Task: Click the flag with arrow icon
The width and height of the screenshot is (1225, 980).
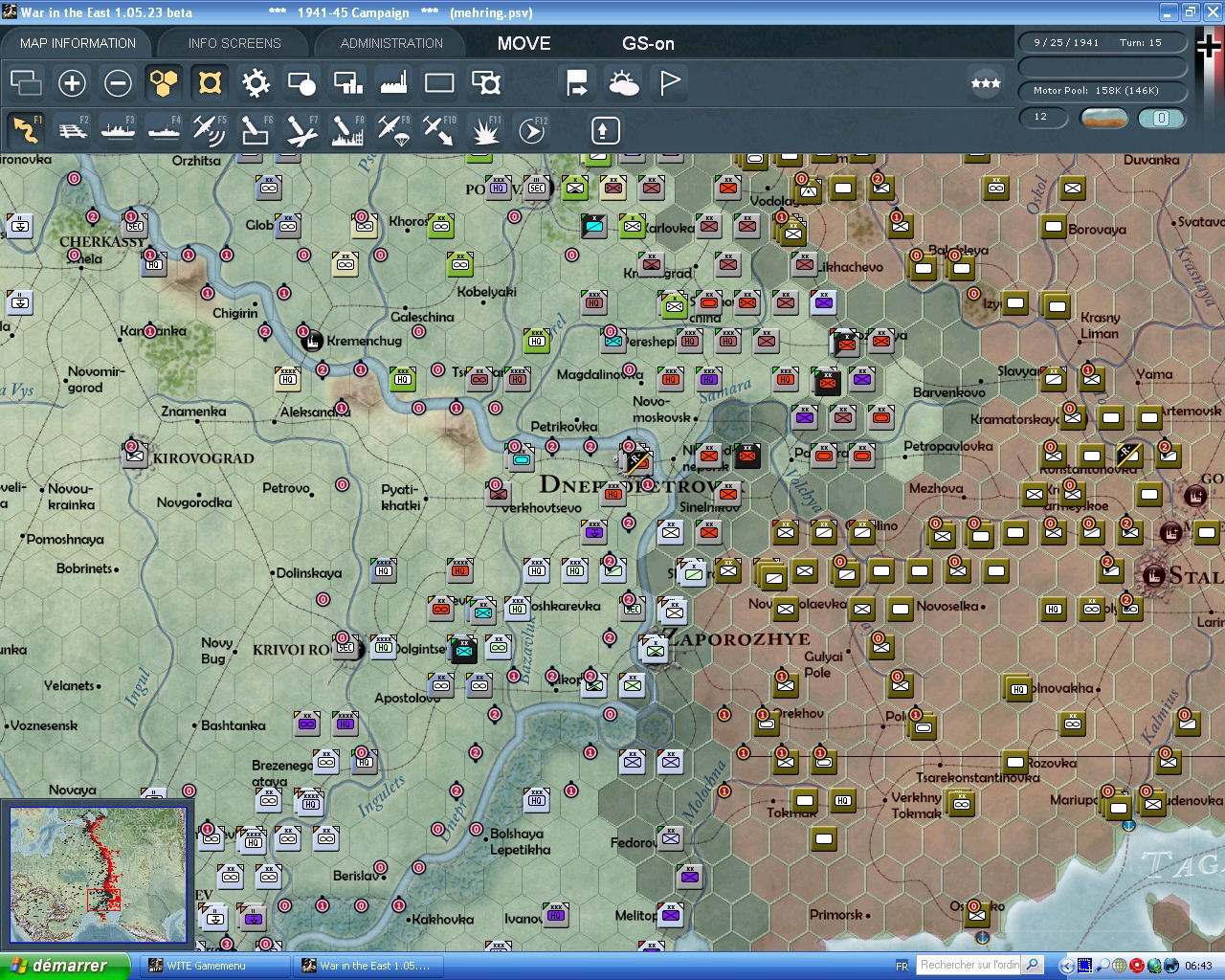Action: (x=577, y=83)
